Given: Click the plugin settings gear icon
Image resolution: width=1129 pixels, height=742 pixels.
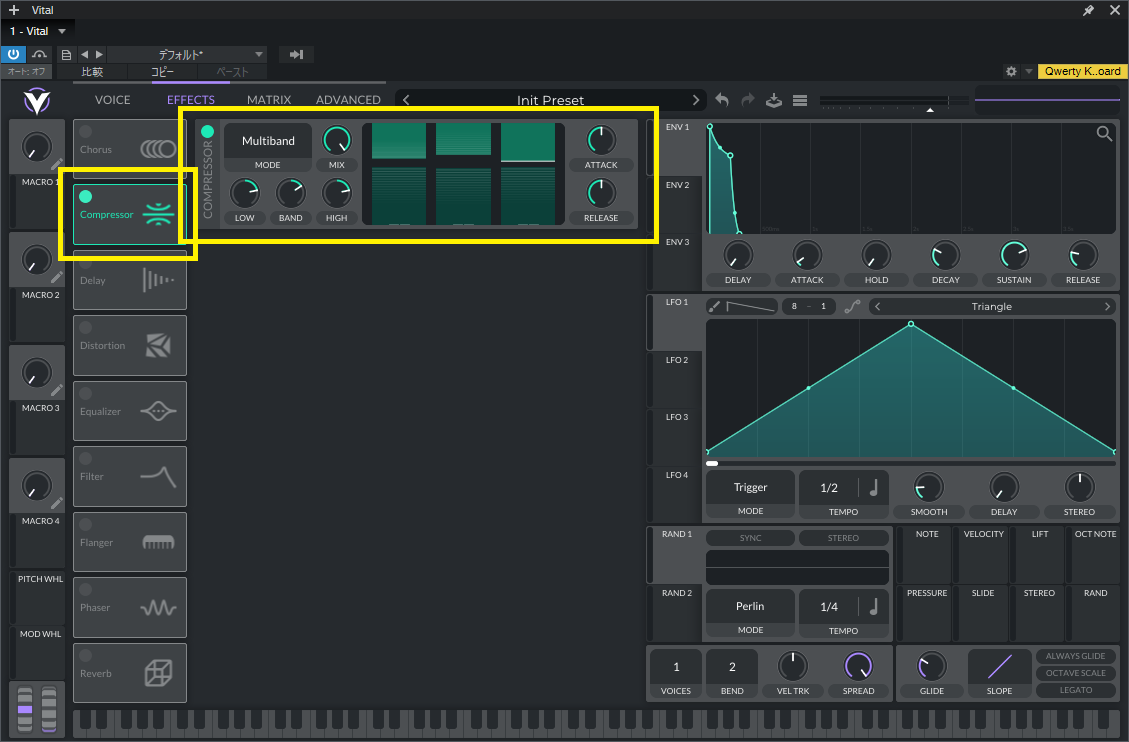Looking at the screenshot, I should point(1011,71).
